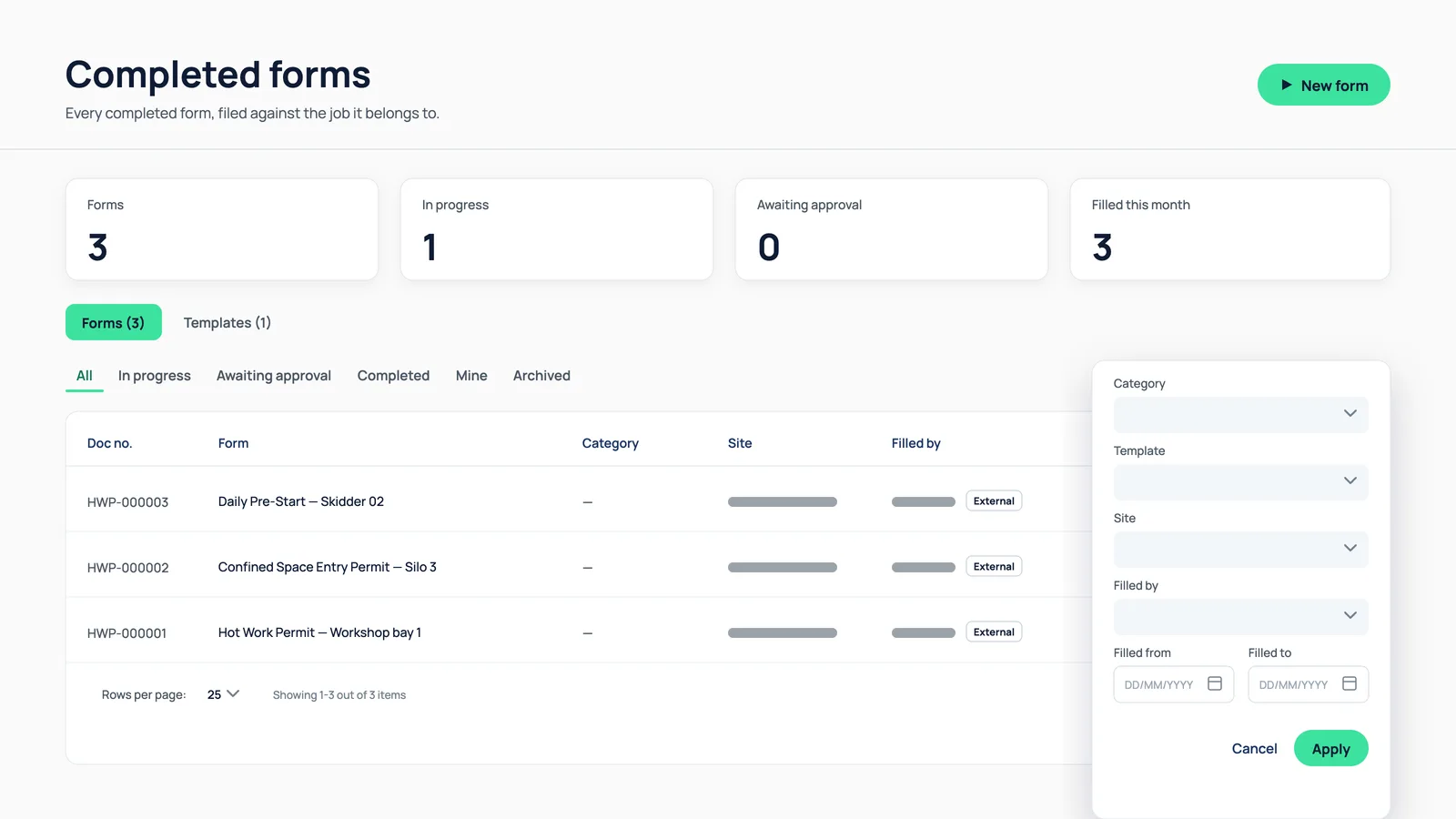Select the Mine filter tab
This screenshot has width=1456, height=819.
(x=471, y=376)
